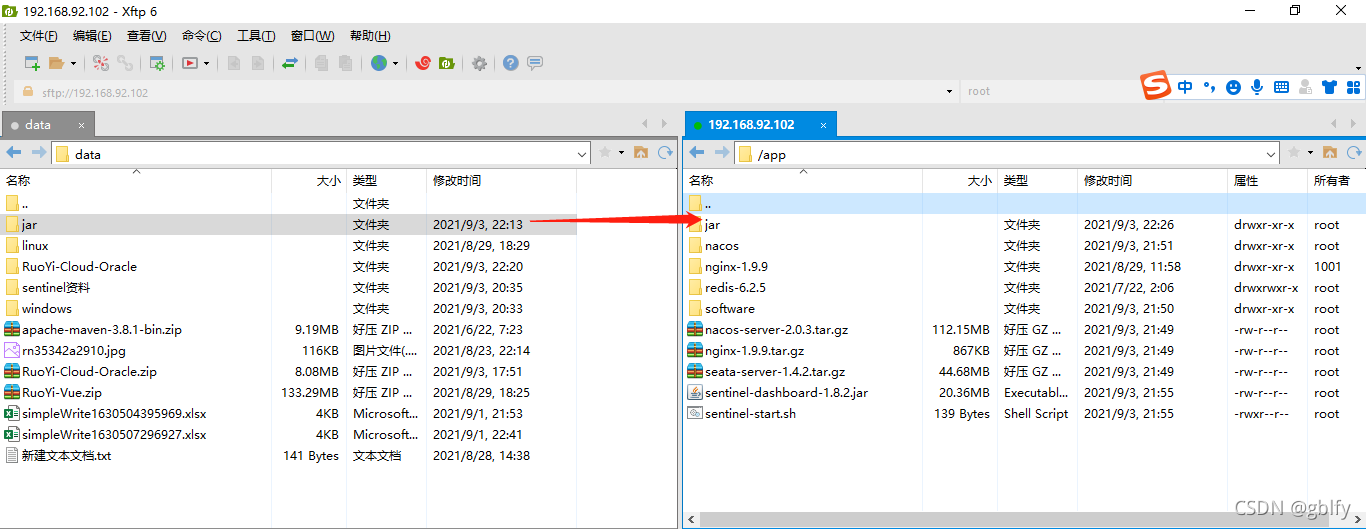Open the 查看(V) menu
The width and height of the screenshot is (1366, 529).
pyautogui.click(x=146, y=36)
